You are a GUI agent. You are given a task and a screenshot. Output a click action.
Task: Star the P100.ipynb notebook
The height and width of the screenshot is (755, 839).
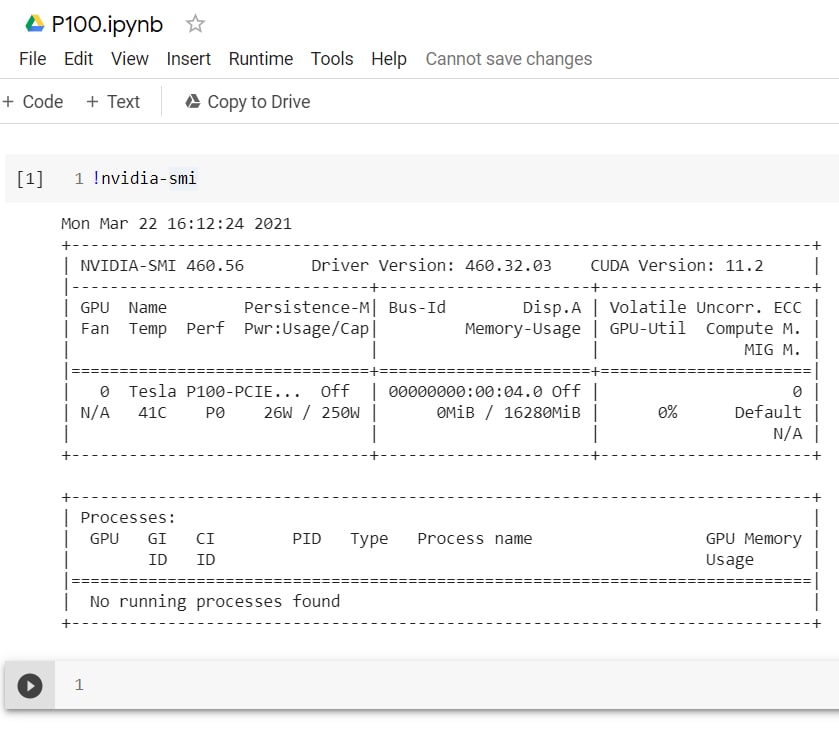(x=195, y=24)
